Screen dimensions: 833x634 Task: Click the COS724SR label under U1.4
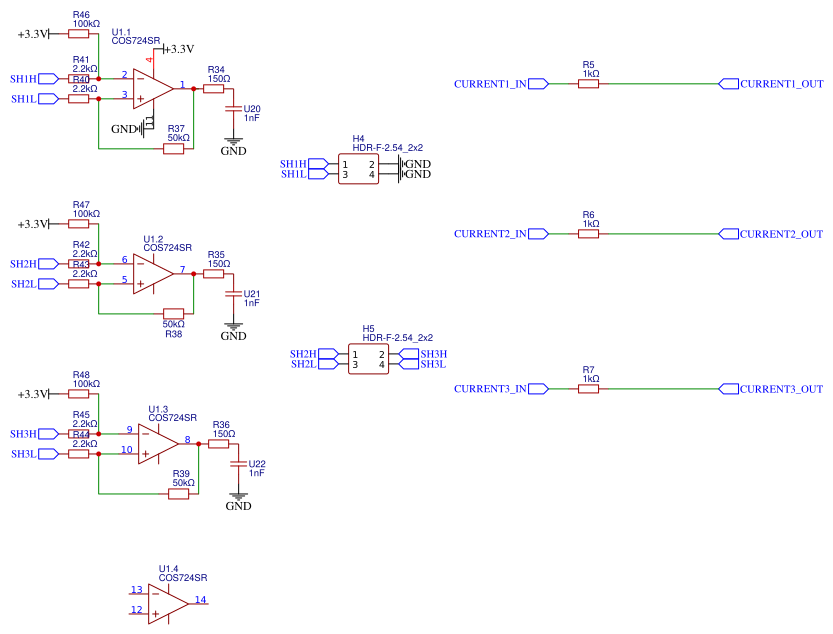(183, 578)
